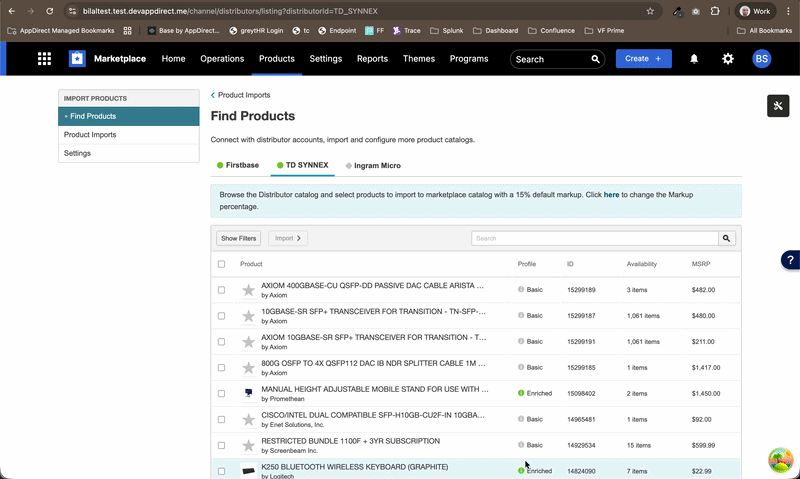
Task: Click the BS user avatar
Action: click(761, 59)
